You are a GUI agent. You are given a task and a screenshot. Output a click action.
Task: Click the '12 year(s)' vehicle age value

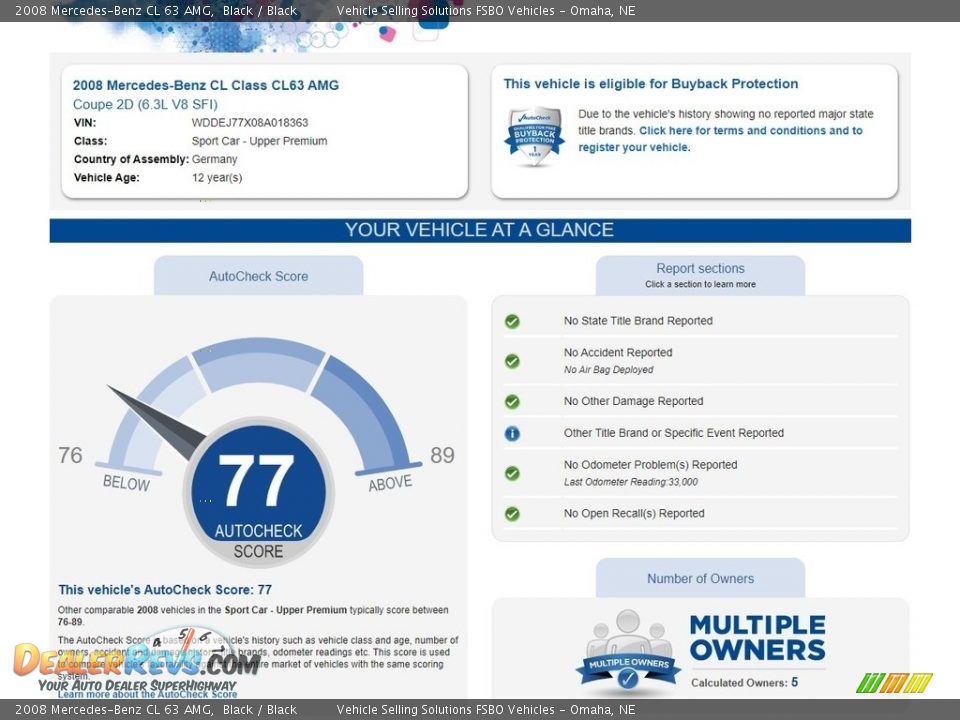tap(217, 178)
